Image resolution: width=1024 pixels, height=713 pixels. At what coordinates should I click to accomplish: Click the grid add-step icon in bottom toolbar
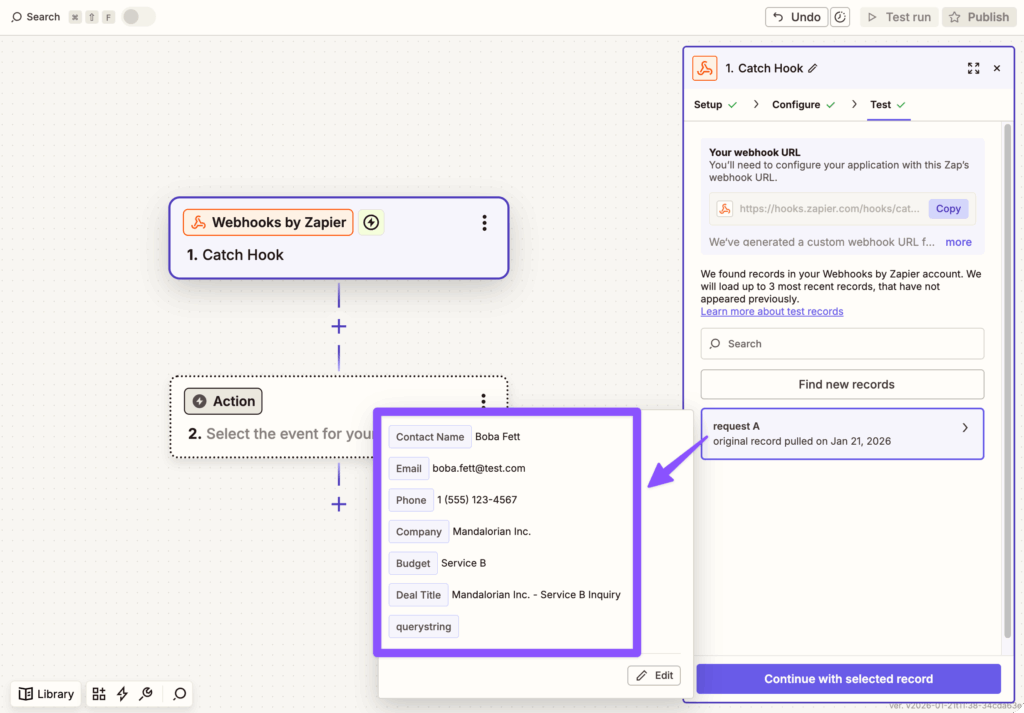coord(98,693)
